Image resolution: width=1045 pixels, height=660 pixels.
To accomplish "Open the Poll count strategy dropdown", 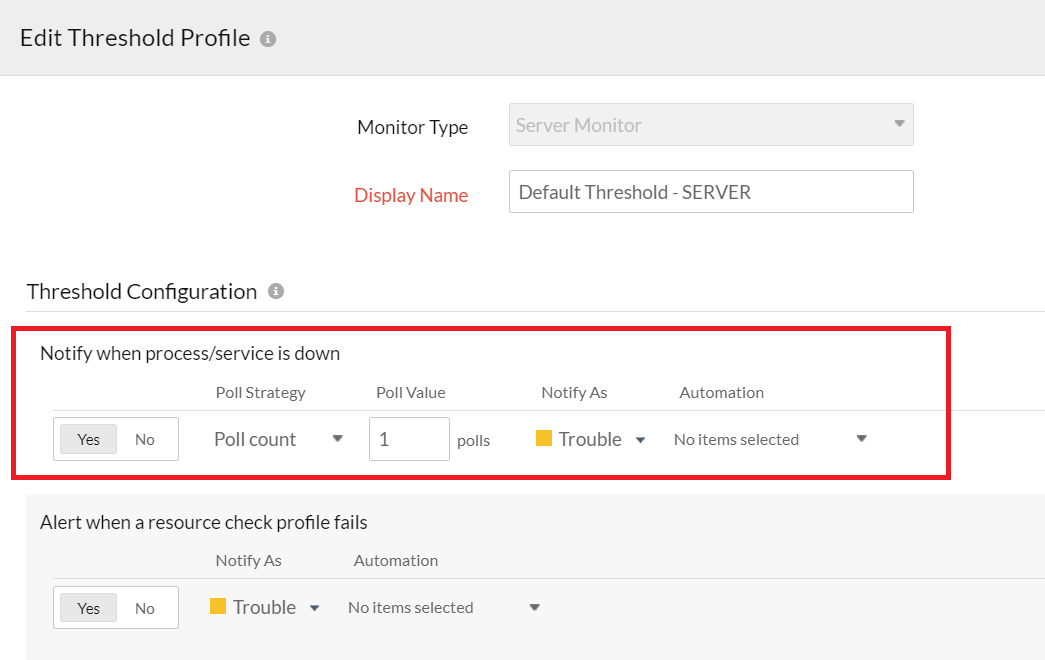I will pos(279,439).
